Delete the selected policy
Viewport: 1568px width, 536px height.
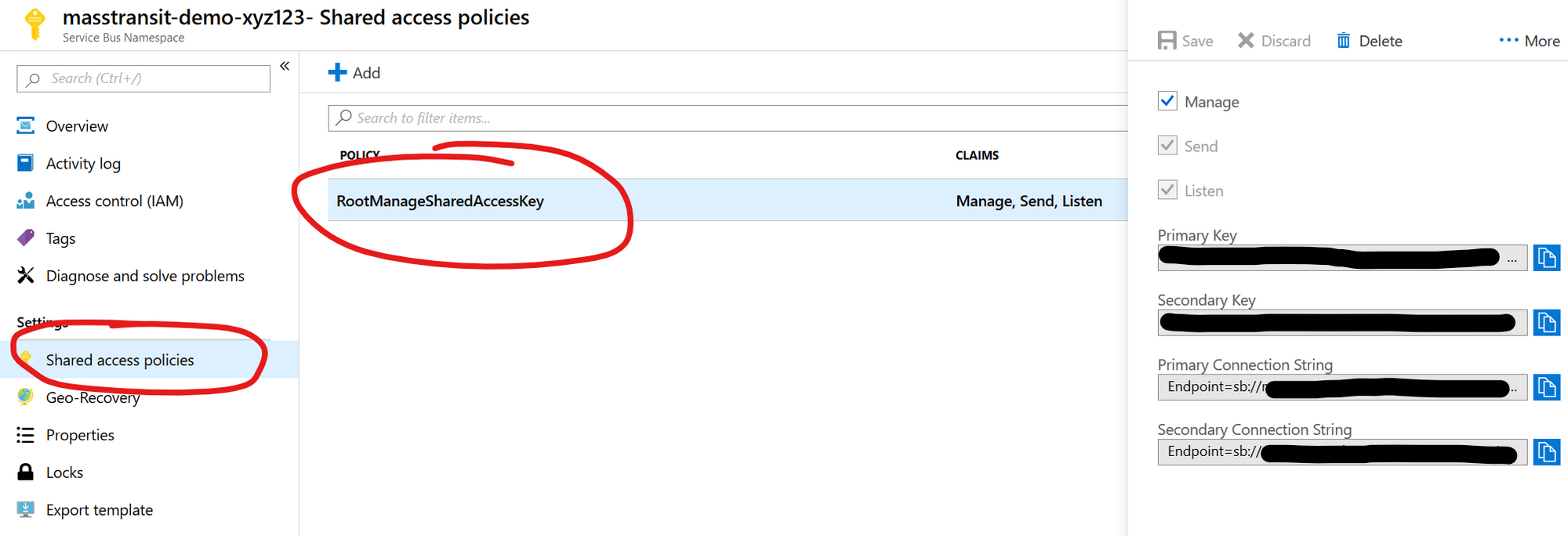click(x=1369, y=41)
